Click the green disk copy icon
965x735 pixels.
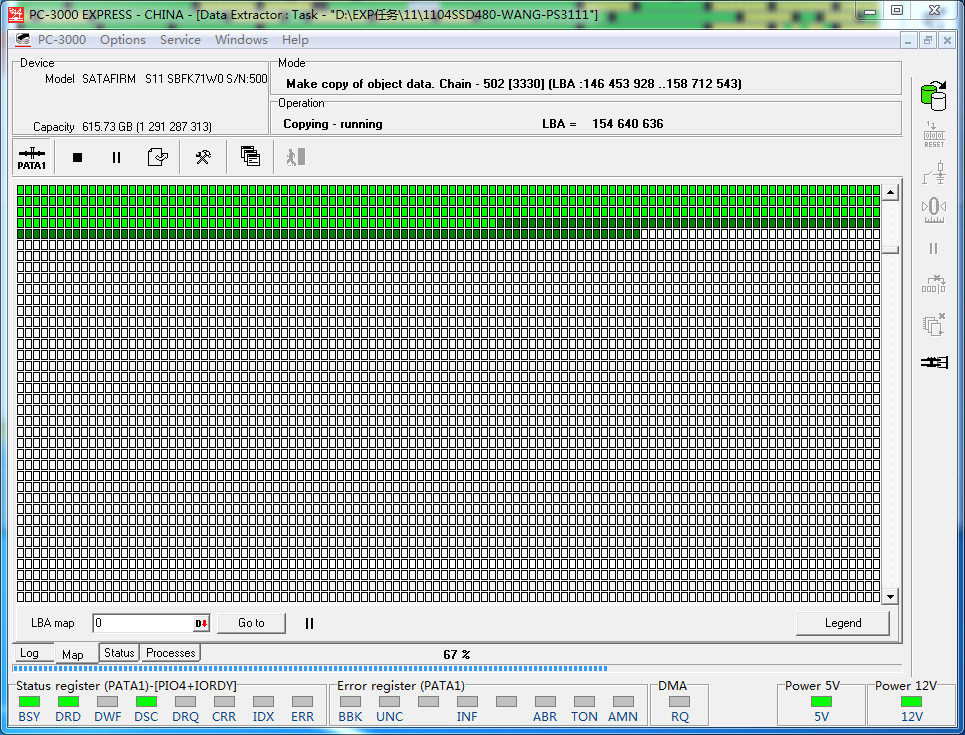pos(933,96)
